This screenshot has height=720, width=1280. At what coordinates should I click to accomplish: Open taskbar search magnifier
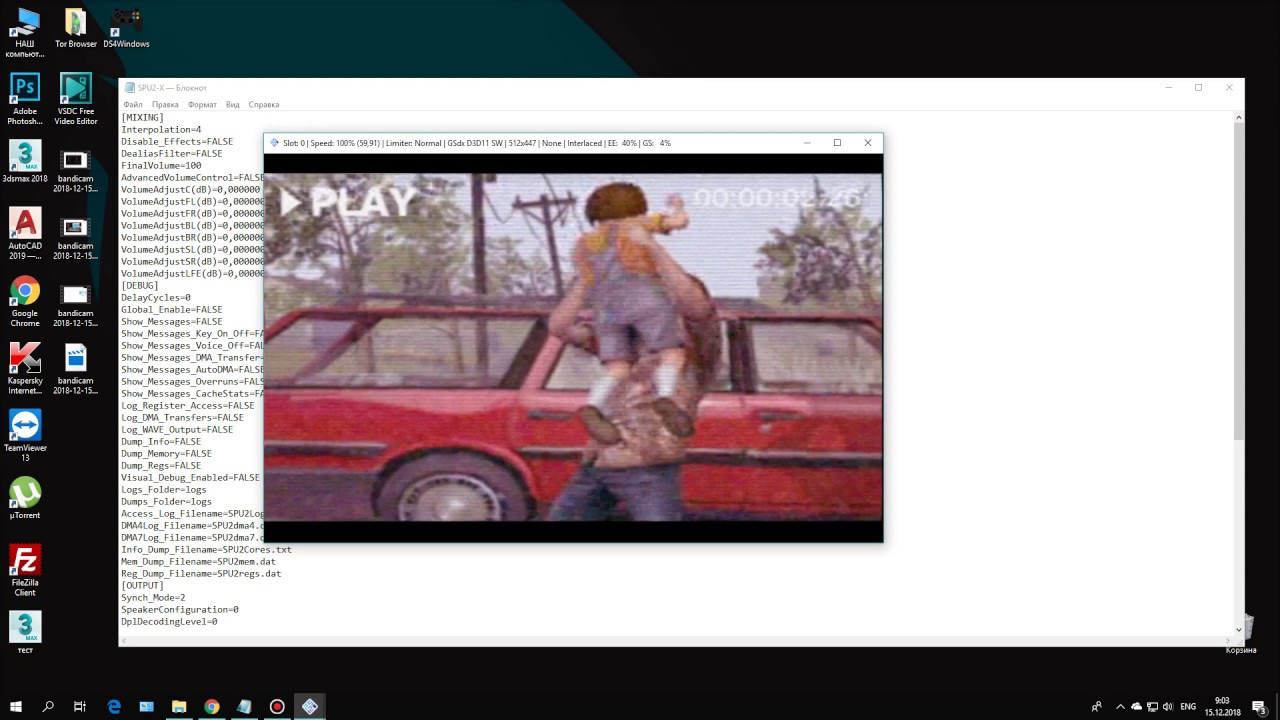[x=48, y=706]
